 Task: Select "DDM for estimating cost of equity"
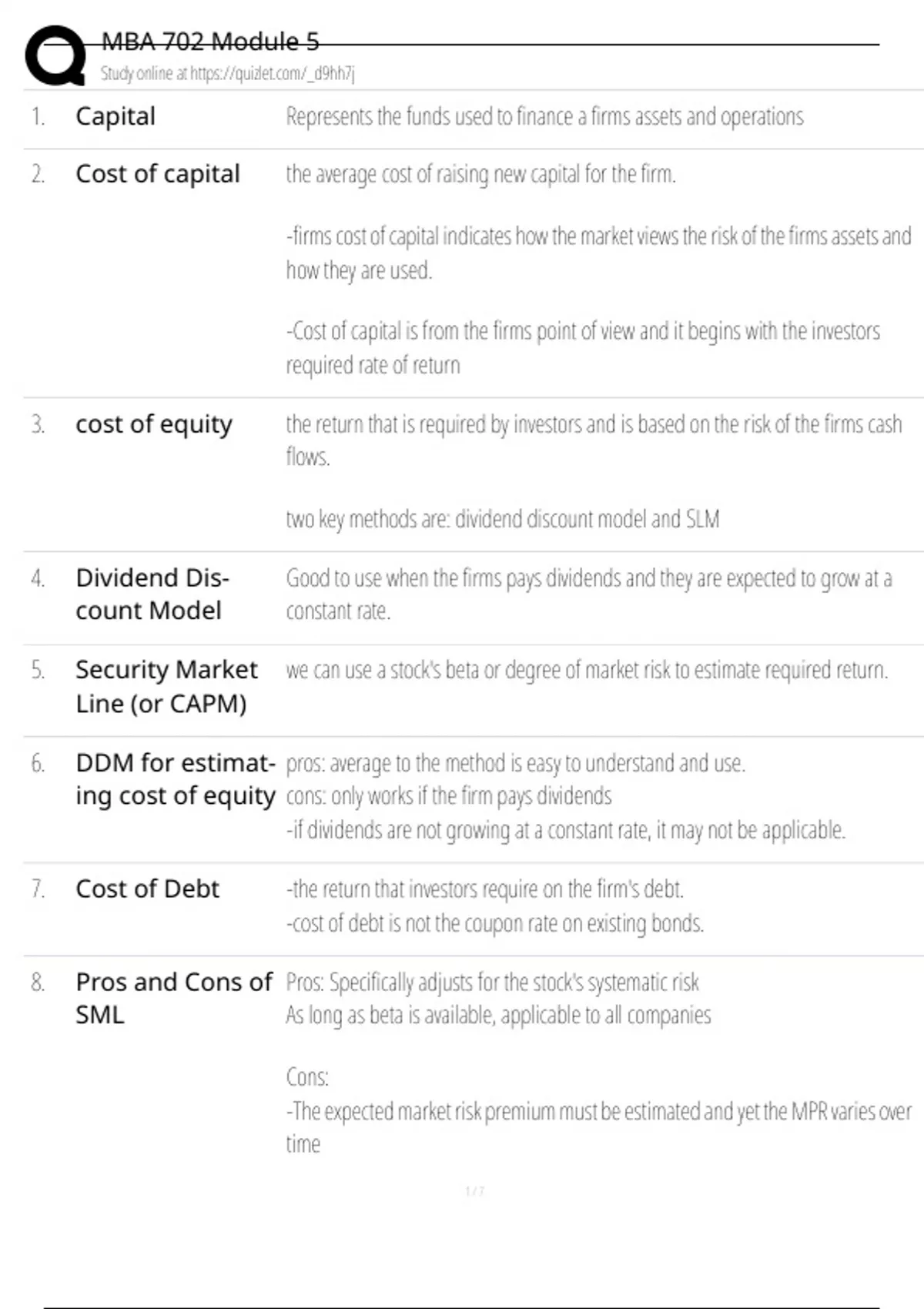(175, 778)
